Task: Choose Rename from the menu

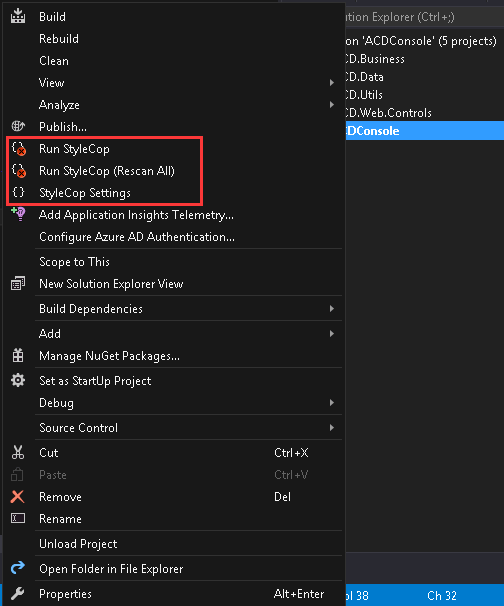Action: (x=174, y=519)
